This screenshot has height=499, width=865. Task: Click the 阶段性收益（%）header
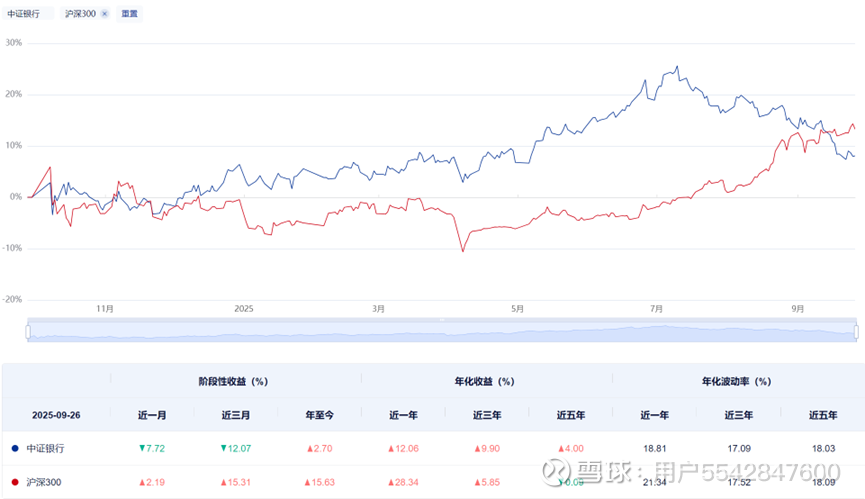pyautogui.click(x=233, y=382)
